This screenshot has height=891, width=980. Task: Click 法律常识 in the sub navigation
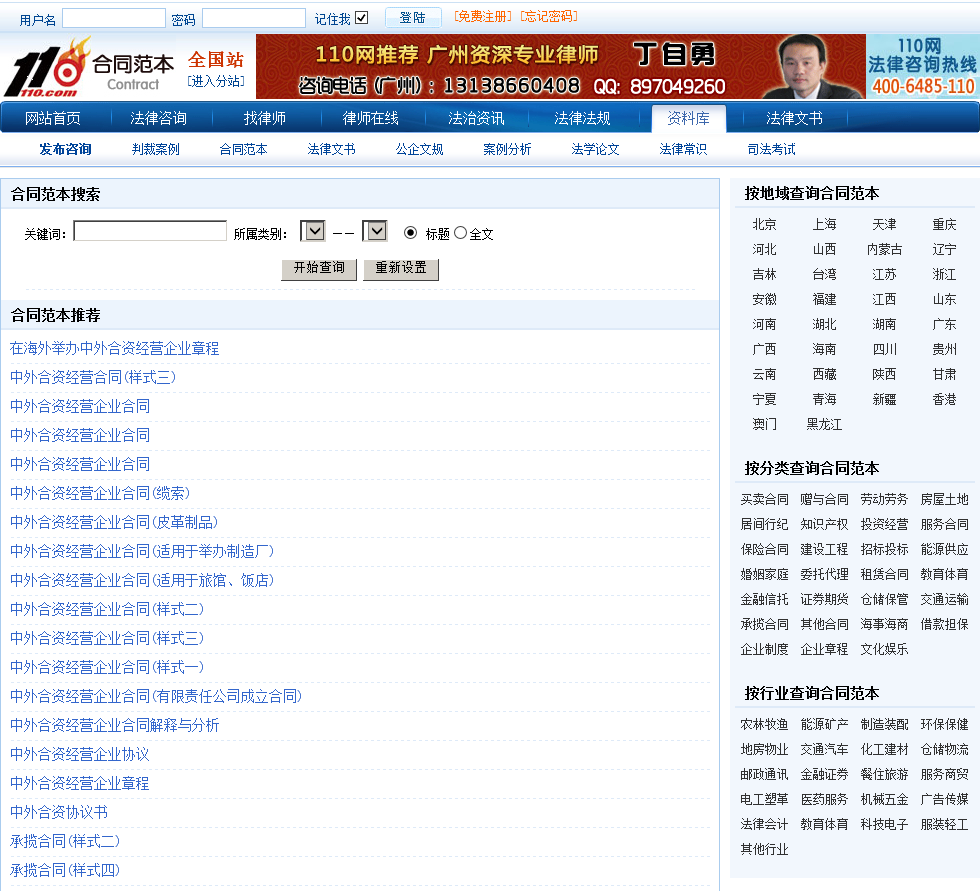(683, 149)
